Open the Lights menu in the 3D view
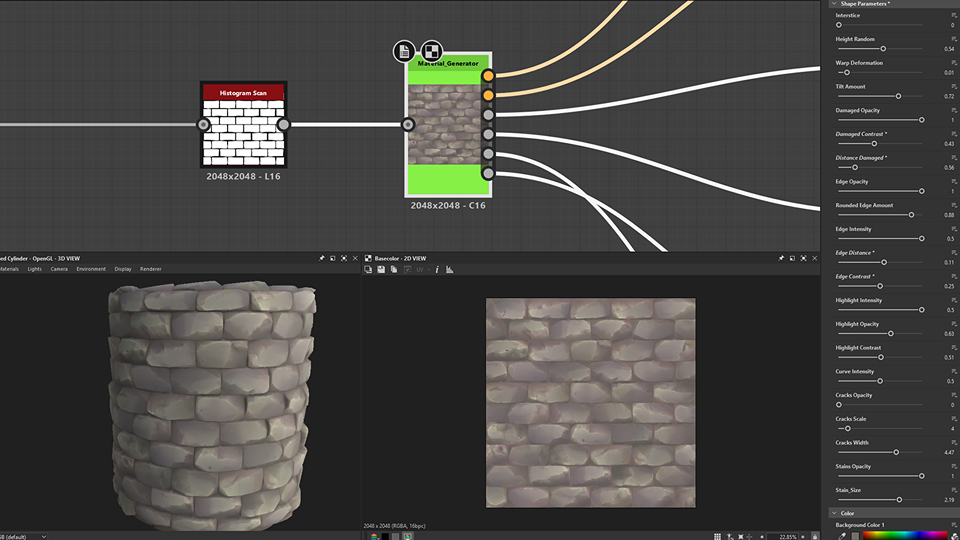Image resolution: width=960 pixels, height=540 pixels. click(x=35, y=269)
